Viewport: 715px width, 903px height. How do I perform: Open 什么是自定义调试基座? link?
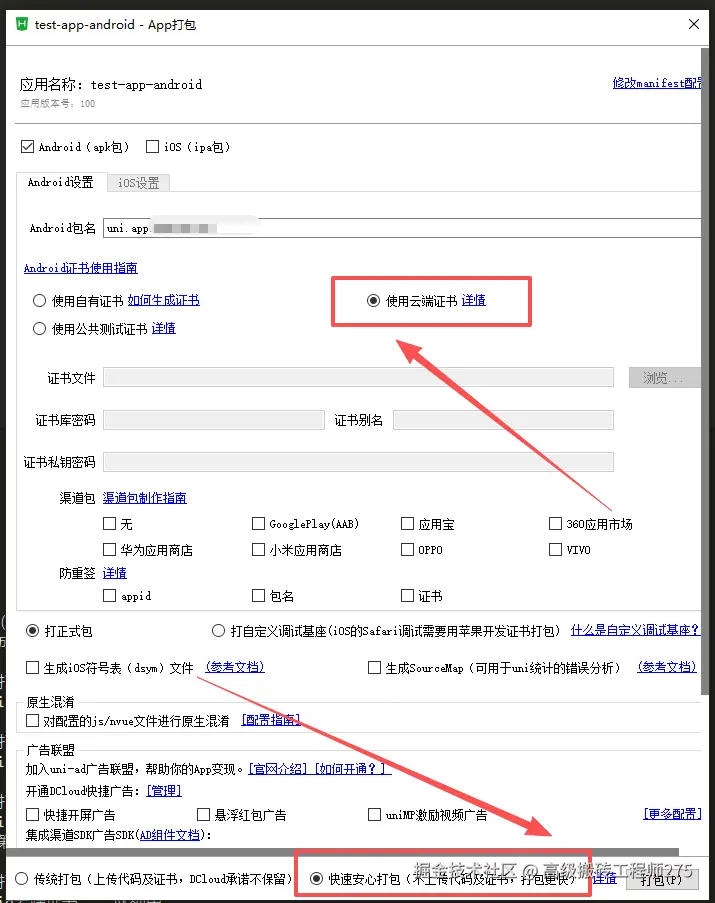(x=635, y=631)
